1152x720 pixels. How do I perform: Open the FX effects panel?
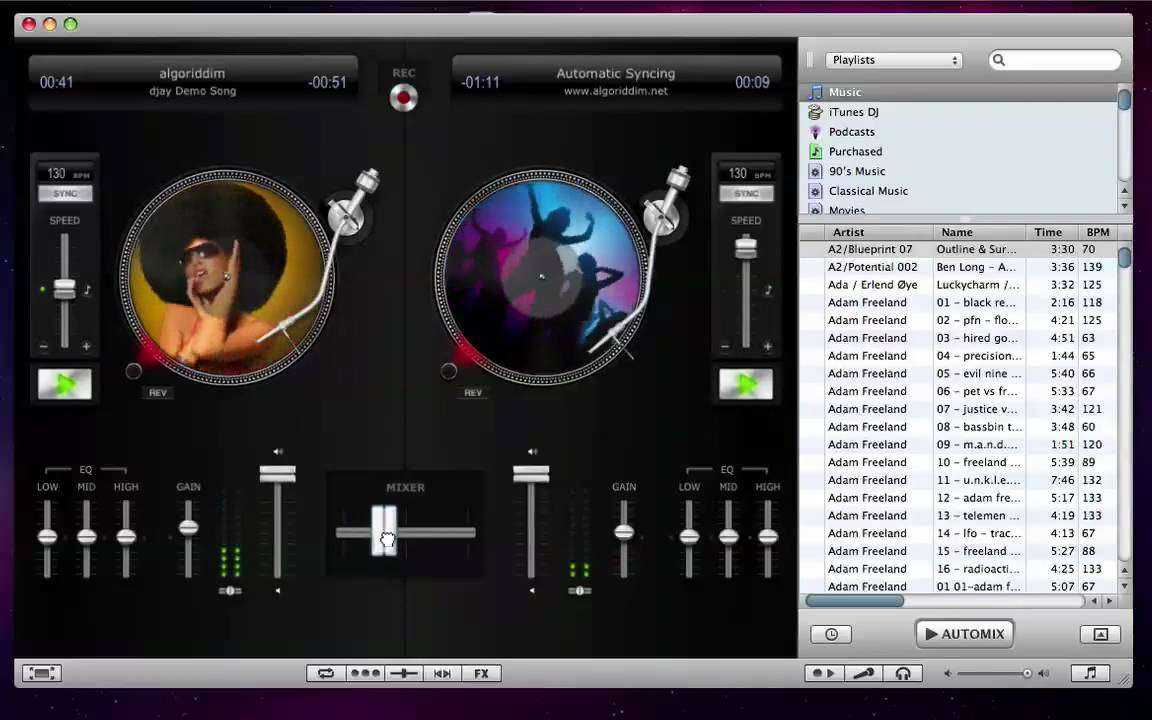[481, 673]
